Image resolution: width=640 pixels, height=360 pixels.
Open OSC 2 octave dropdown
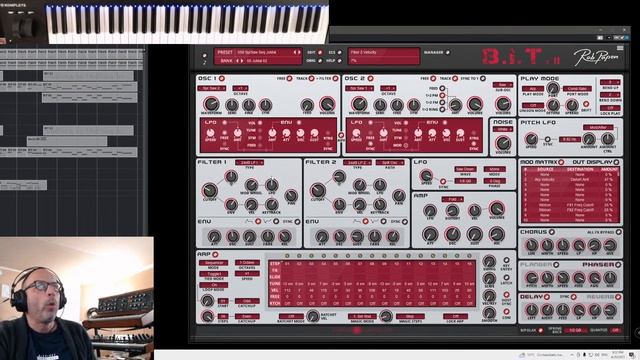(x=388, y=88)
